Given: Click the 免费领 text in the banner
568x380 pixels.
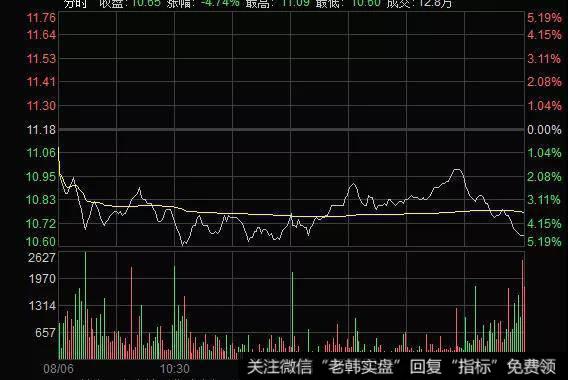Looking at the screenshot, I should 531,367.
